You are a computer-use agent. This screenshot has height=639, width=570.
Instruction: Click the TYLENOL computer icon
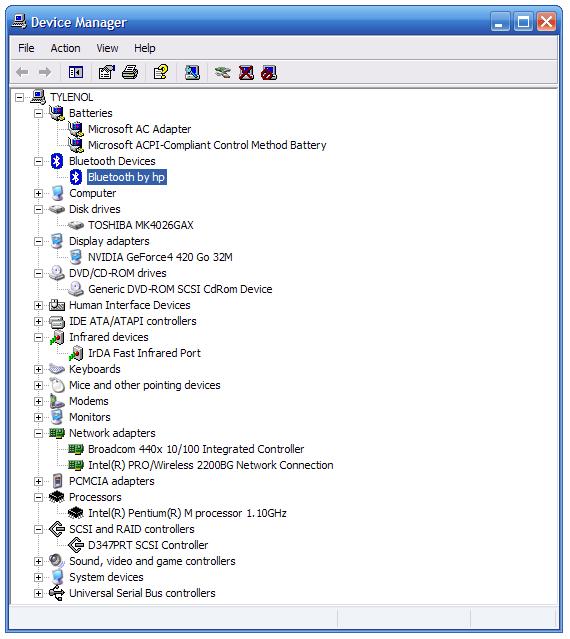click(x=38, y=97)
